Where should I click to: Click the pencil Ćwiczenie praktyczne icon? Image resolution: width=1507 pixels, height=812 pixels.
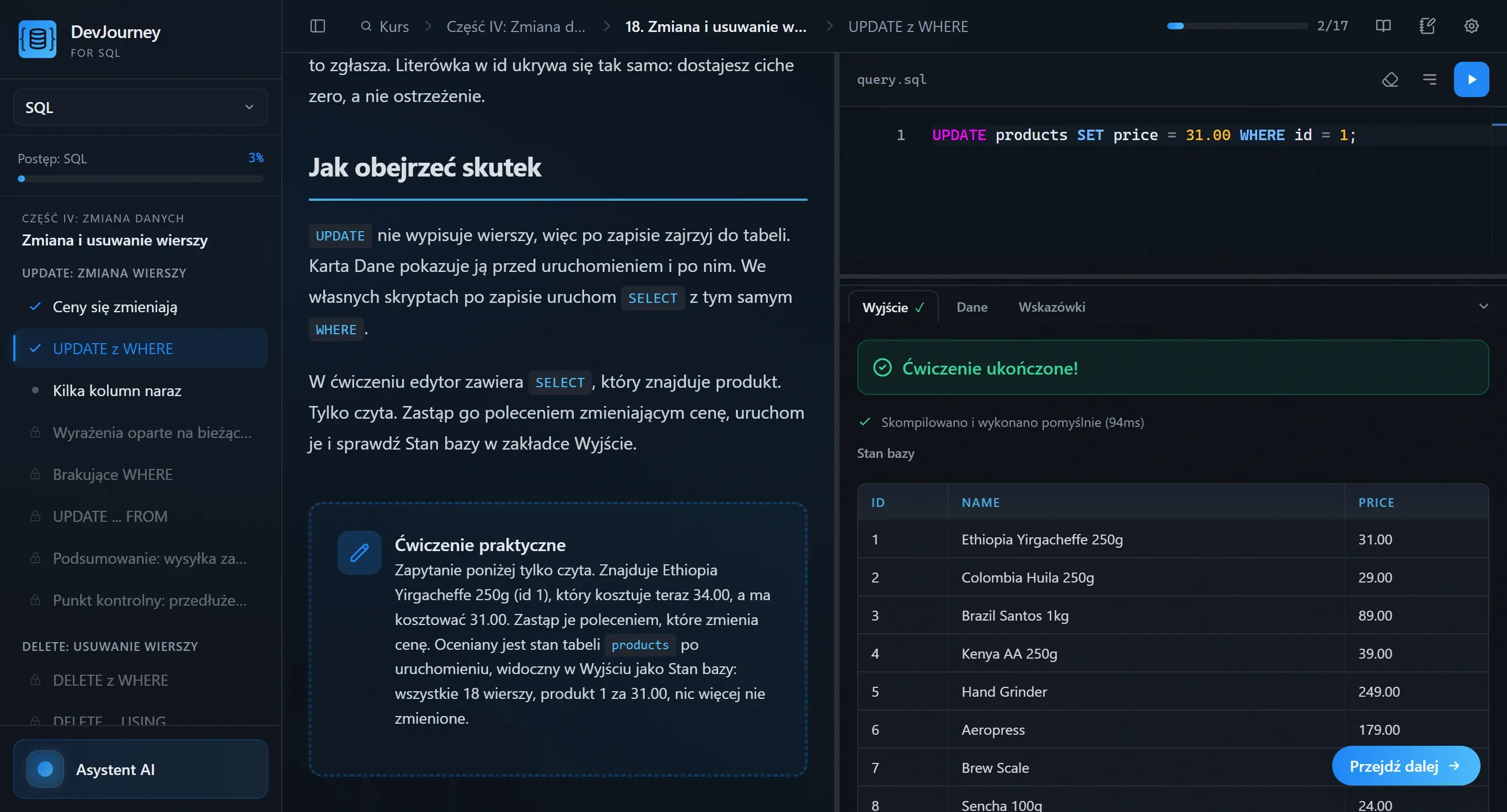pos(359,553)
